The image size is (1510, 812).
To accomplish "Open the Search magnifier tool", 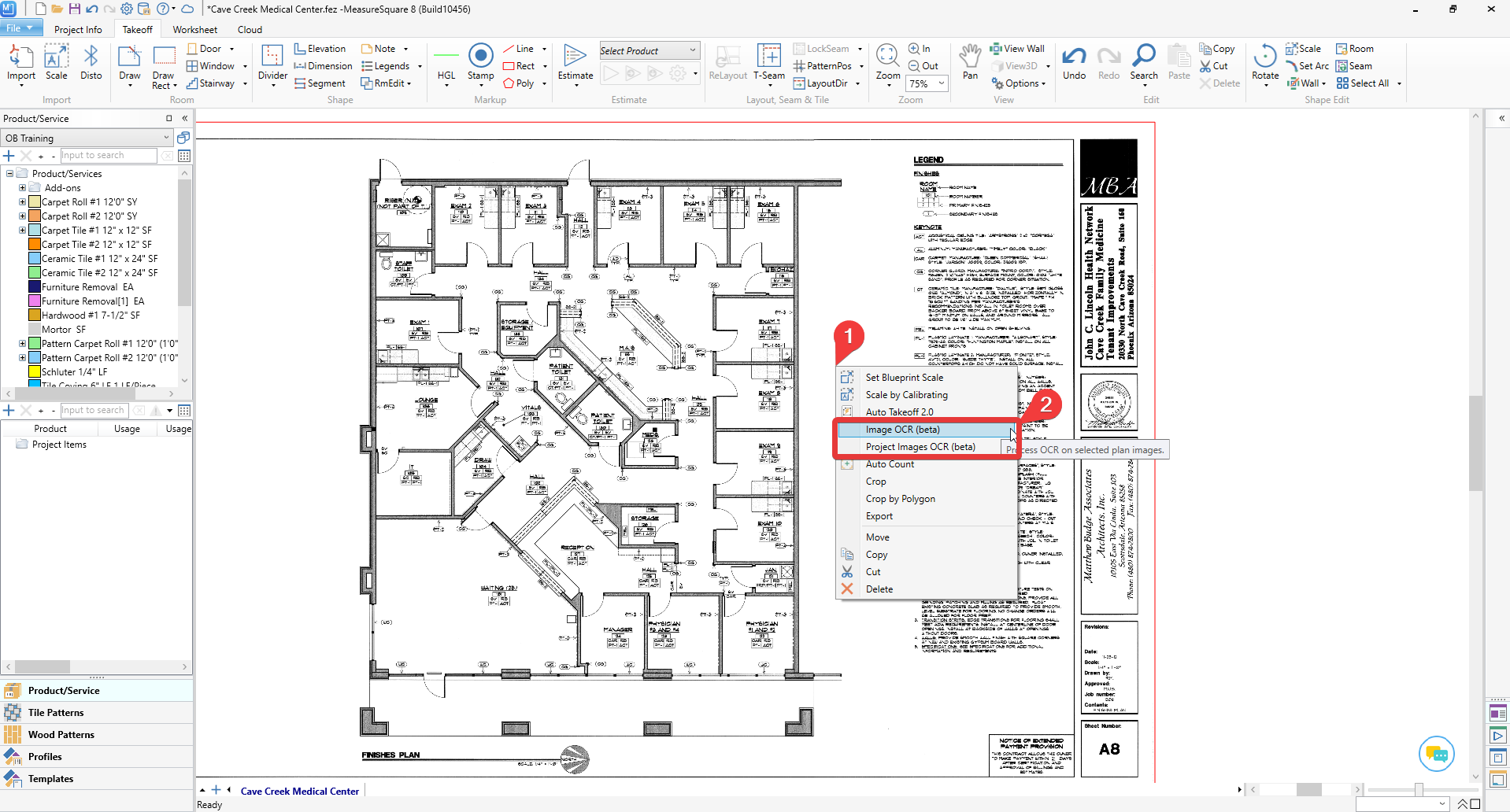I will 1144,62.
